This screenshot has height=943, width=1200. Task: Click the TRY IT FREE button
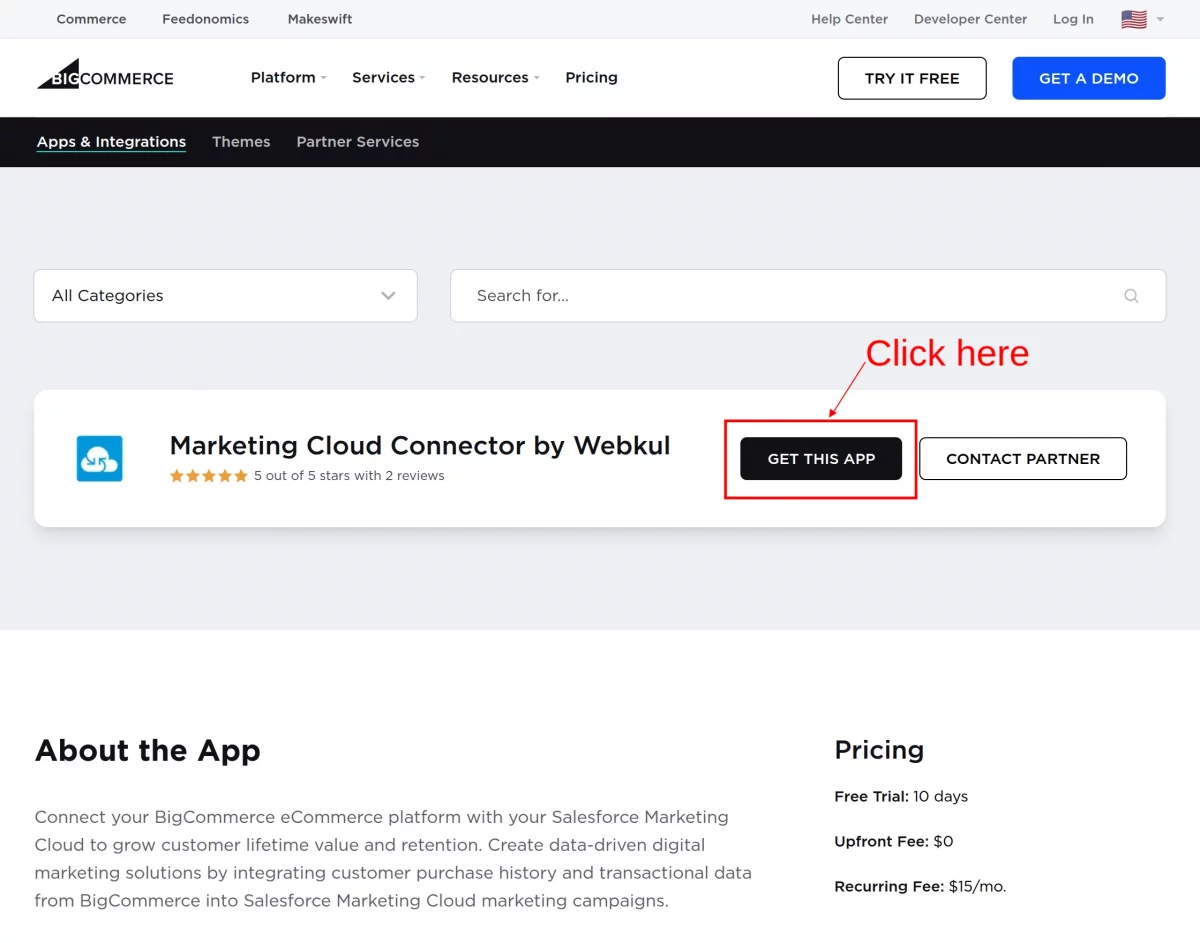pyautogui.click(x=912, y=78)
